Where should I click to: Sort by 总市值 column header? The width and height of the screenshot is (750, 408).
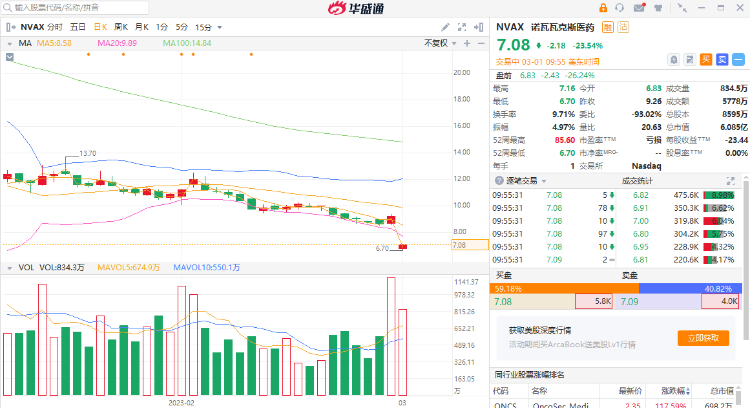click(721, 391)
